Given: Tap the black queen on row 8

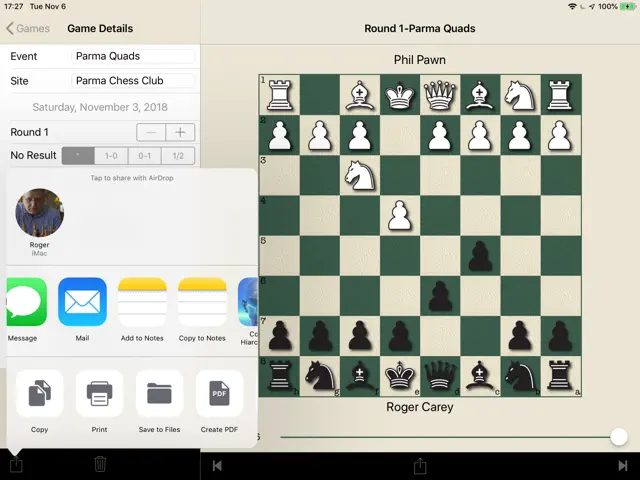Looking at the screenshot, I should (x=440, y=376).
